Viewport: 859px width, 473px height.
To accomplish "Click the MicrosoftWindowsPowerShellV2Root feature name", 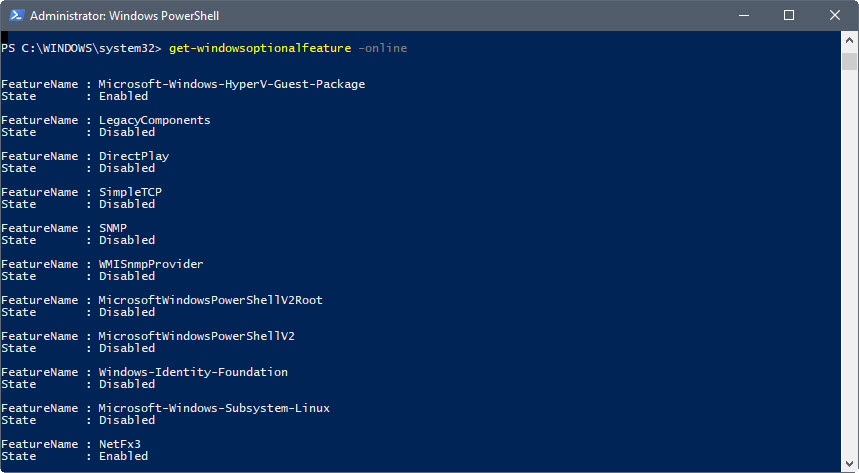I will pyautogui.click(x=210, y=300).
